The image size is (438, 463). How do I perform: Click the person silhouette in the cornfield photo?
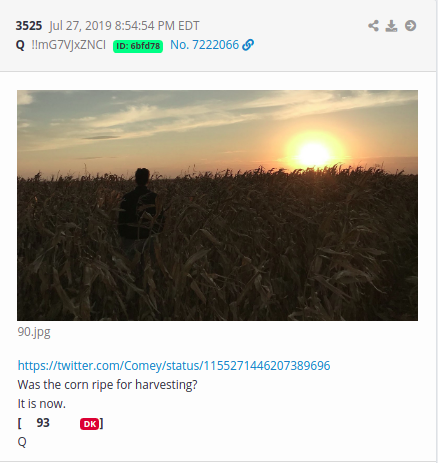[x=140, y=207]
